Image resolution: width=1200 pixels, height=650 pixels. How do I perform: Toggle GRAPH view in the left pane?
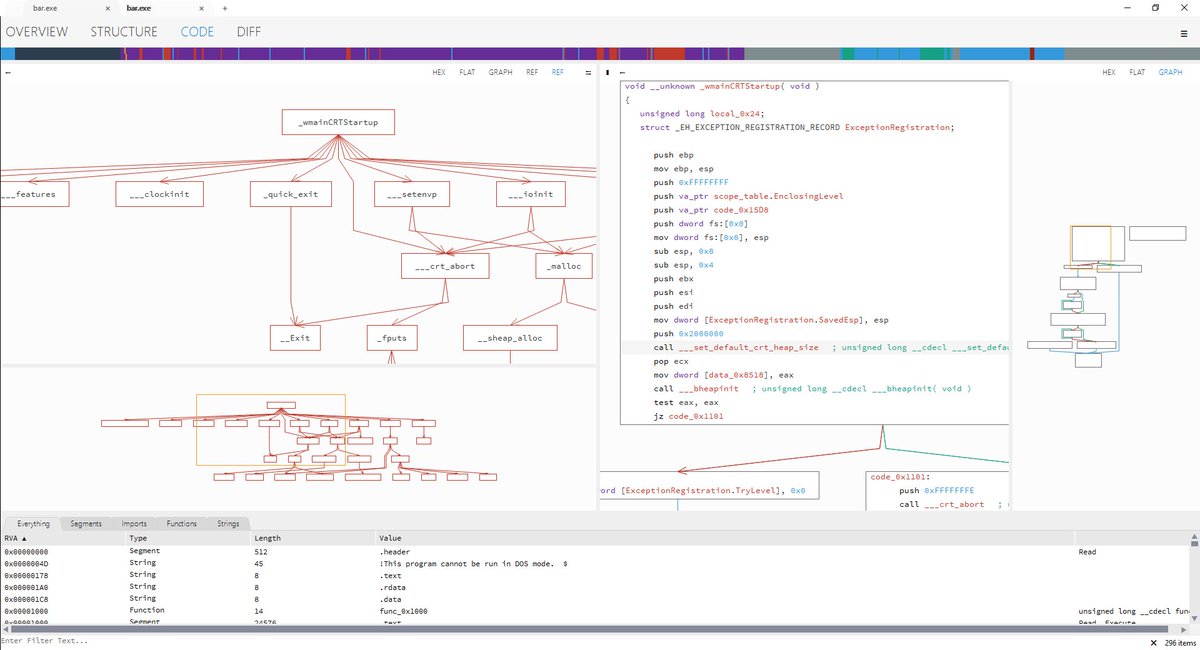[x=500, y=73]
